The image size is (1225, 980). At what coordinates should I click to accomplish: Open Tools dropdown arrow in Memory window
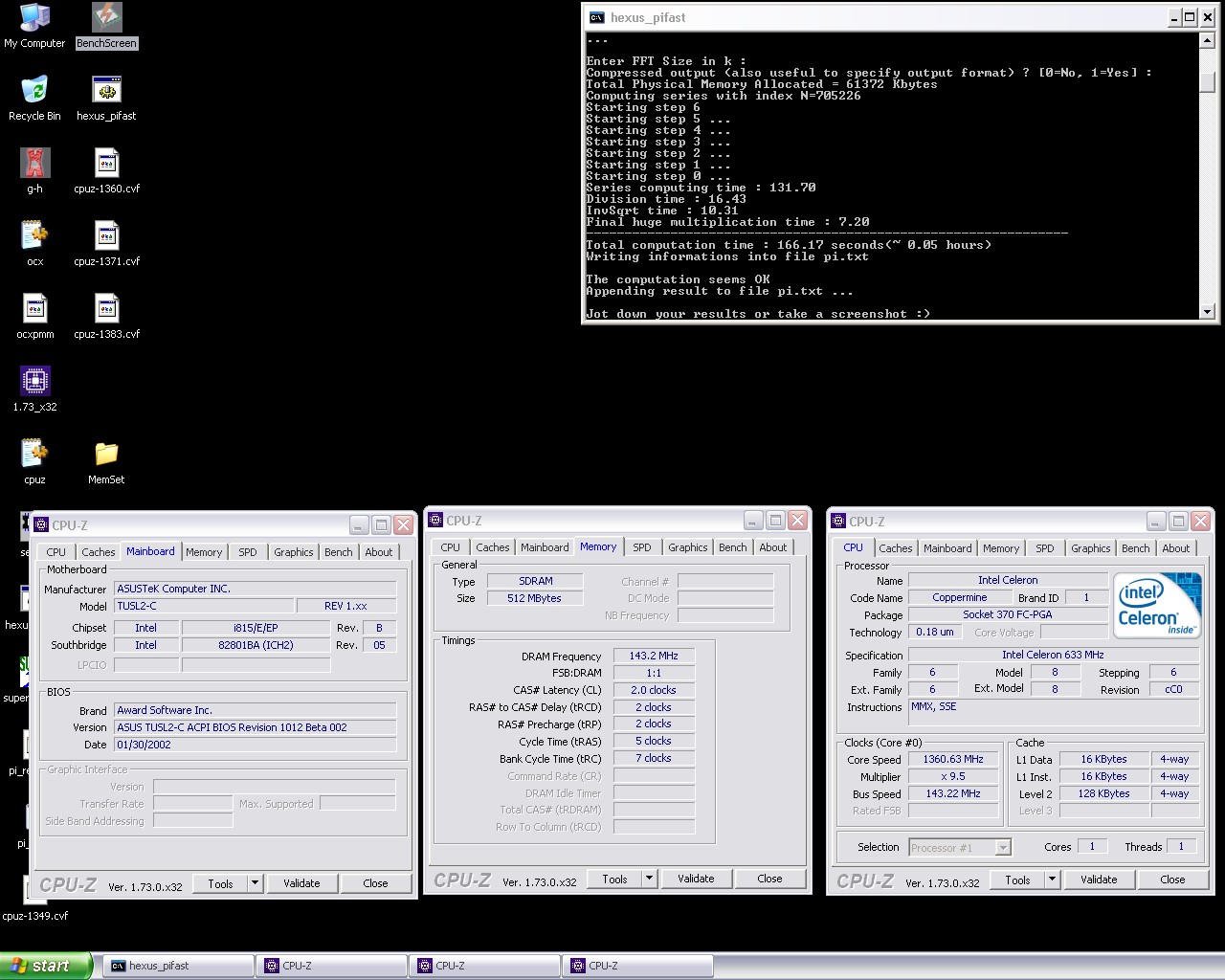649,879
